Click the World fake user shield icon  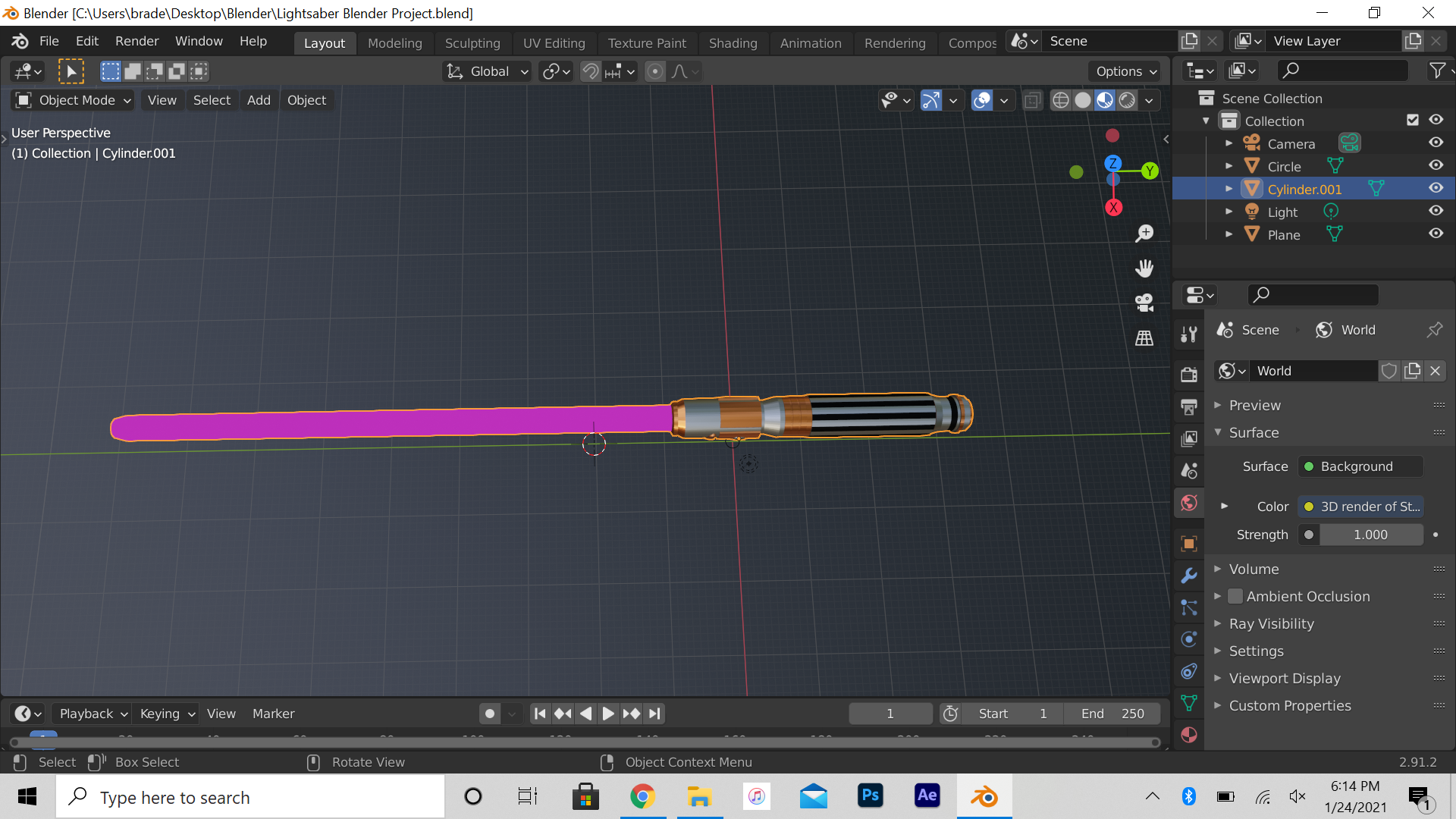click(x=1389, y=371)
